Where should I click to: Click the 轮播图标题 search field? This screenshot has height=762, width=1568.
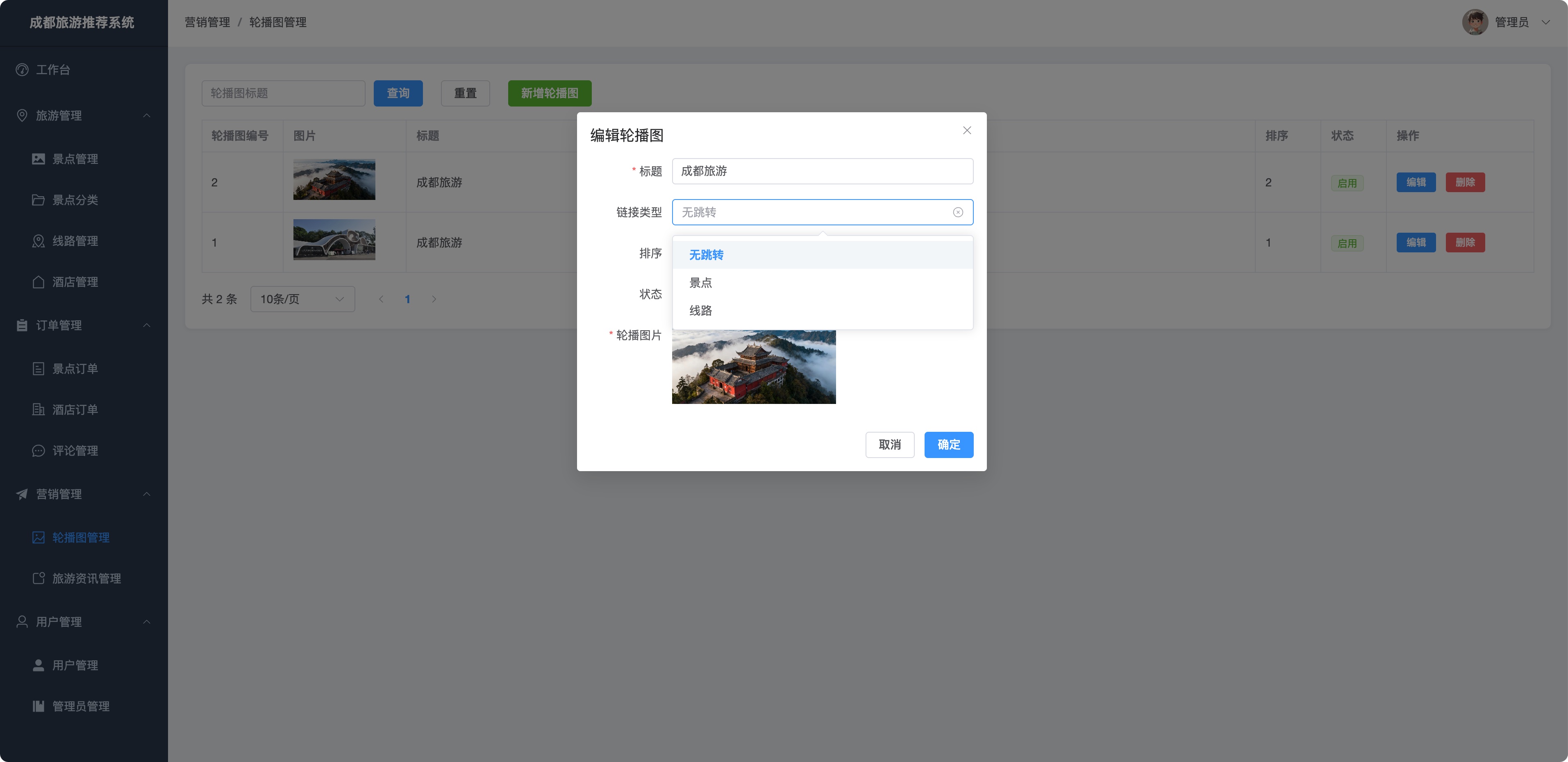point(283,93)
